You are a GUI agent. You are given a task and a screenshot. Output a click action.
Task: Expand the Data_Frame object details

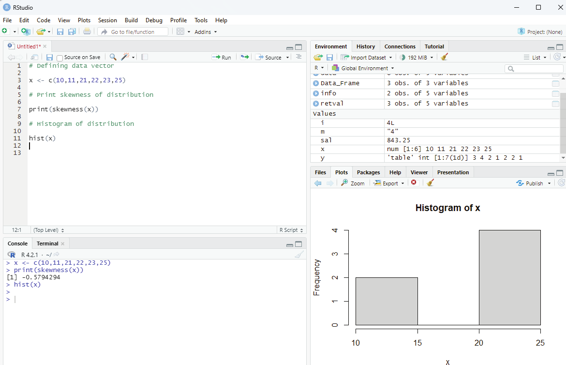coord(316,83)
